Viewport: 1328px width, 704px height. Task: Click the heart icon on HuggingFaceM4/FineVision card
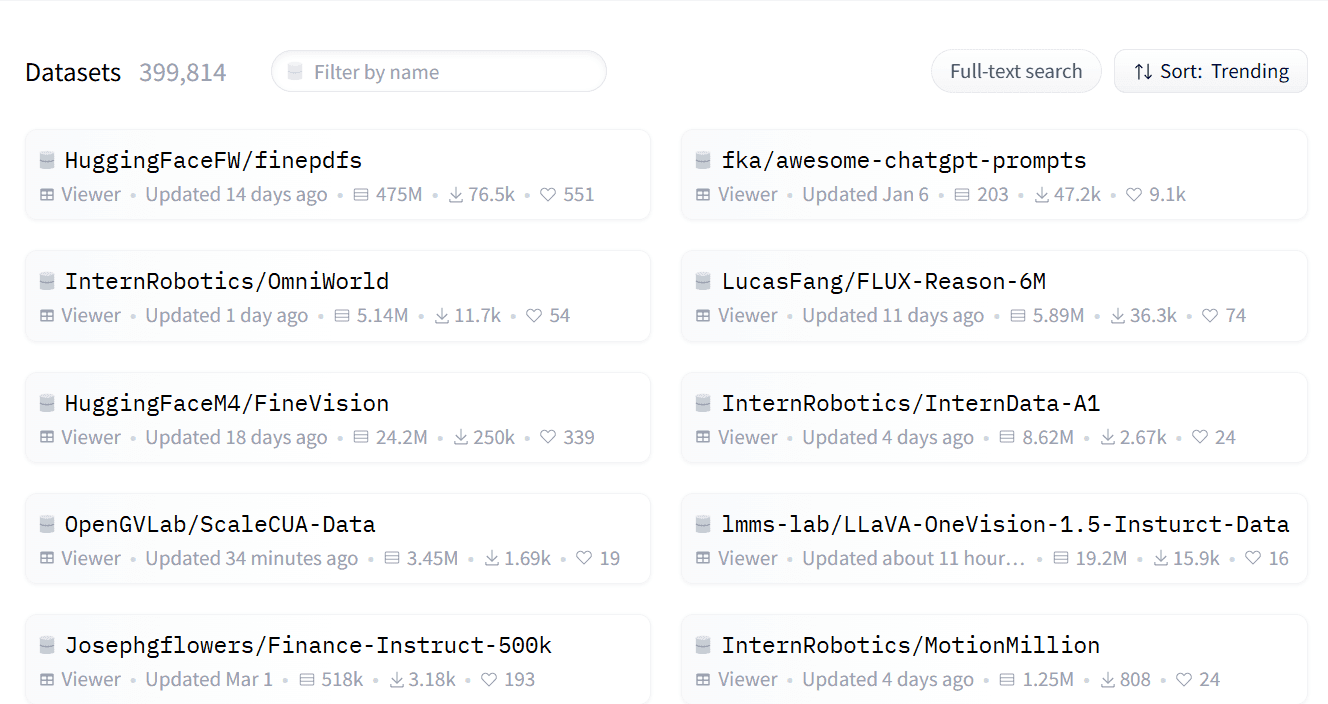pyautogui.click(x=547, y=438)
